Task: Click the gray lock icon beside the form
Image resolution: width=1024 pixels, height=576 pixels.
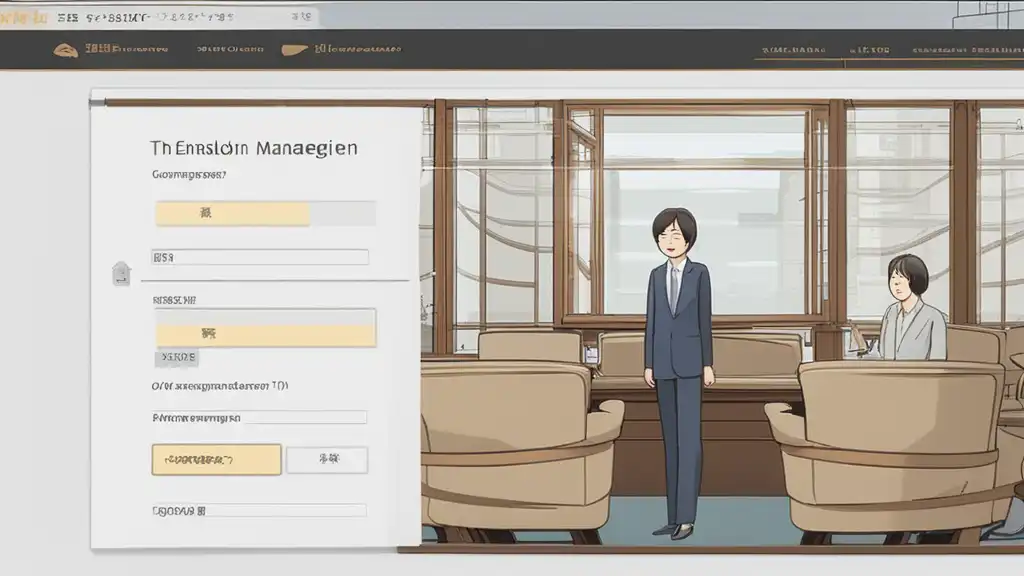Action: pos(121,273)
